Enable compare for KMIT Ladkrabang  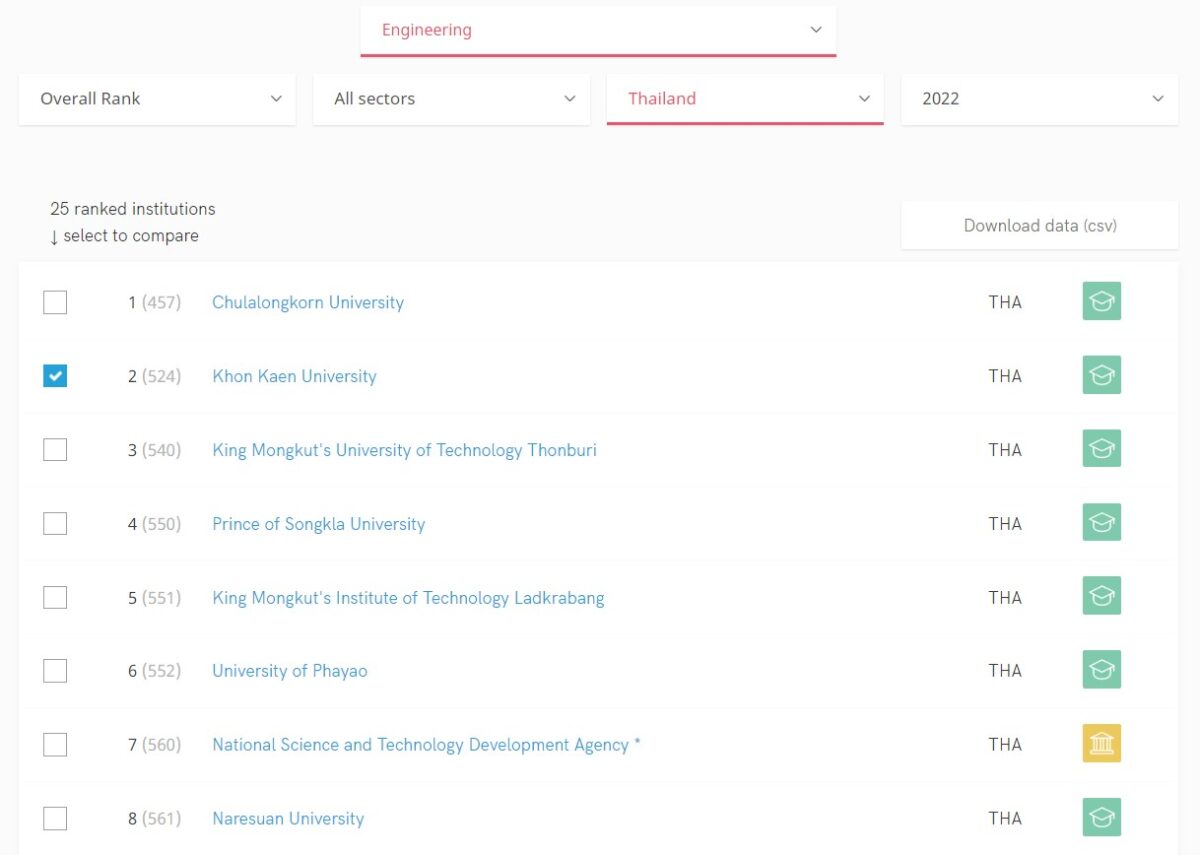coord(55,598)
